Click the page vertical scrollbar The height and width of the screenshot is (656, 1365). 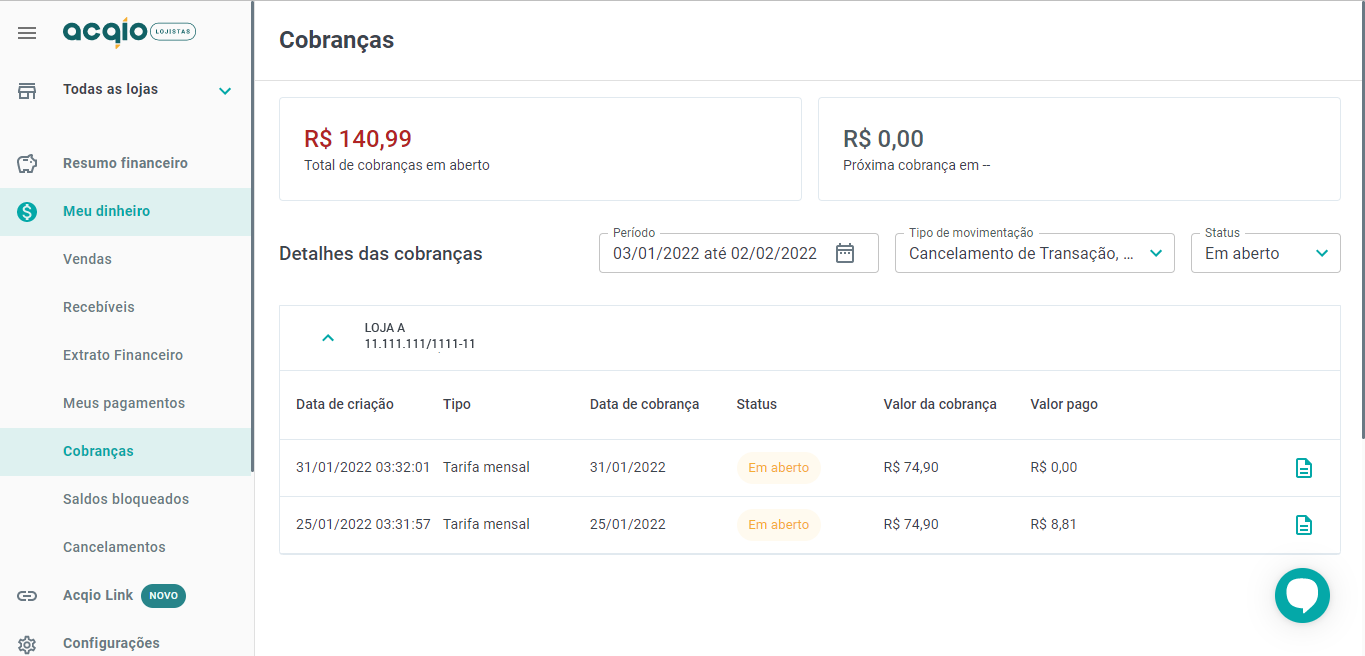pyautogui.click(x=1361, y=220)
